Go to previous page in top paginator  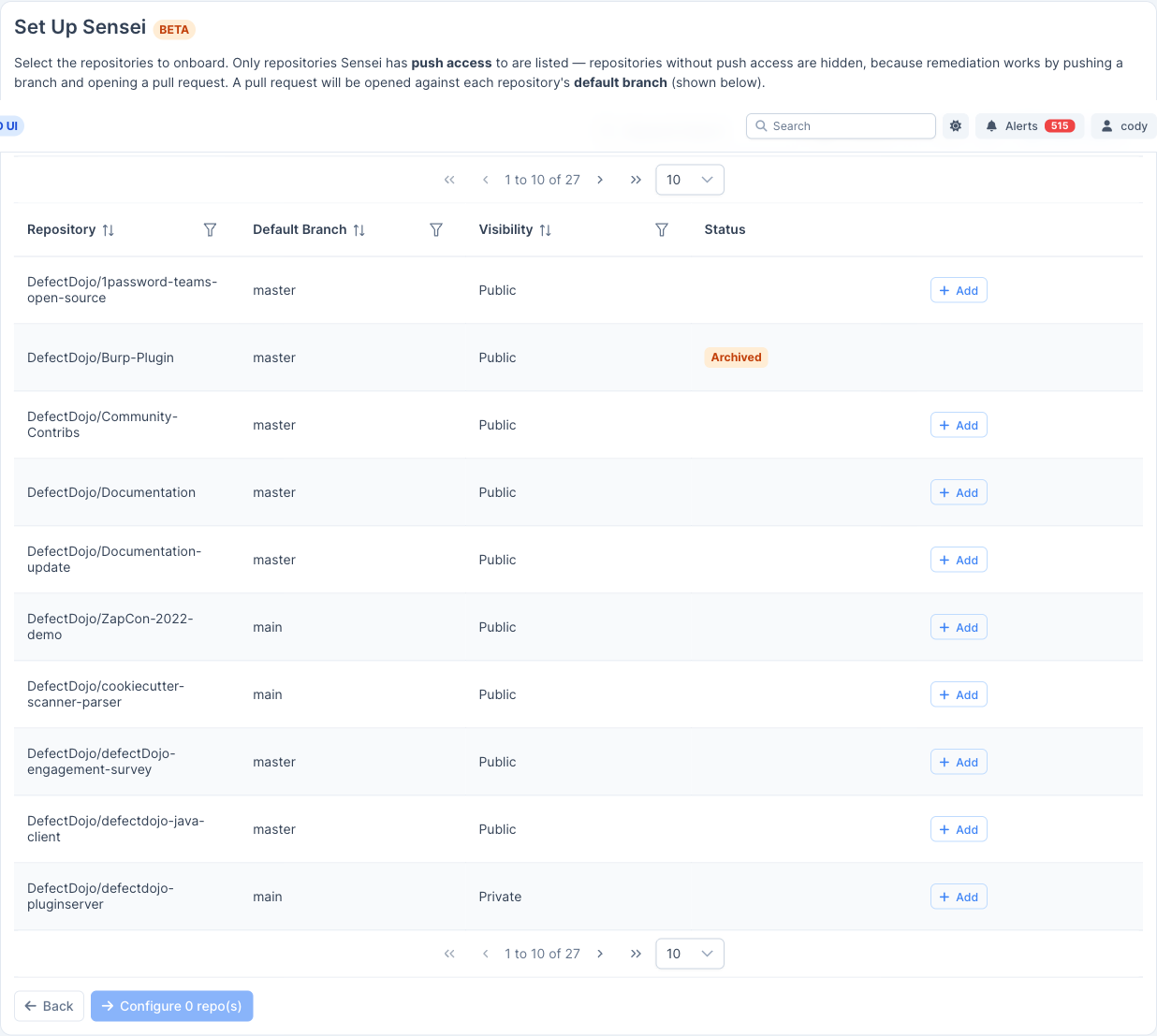pos(486,180)
